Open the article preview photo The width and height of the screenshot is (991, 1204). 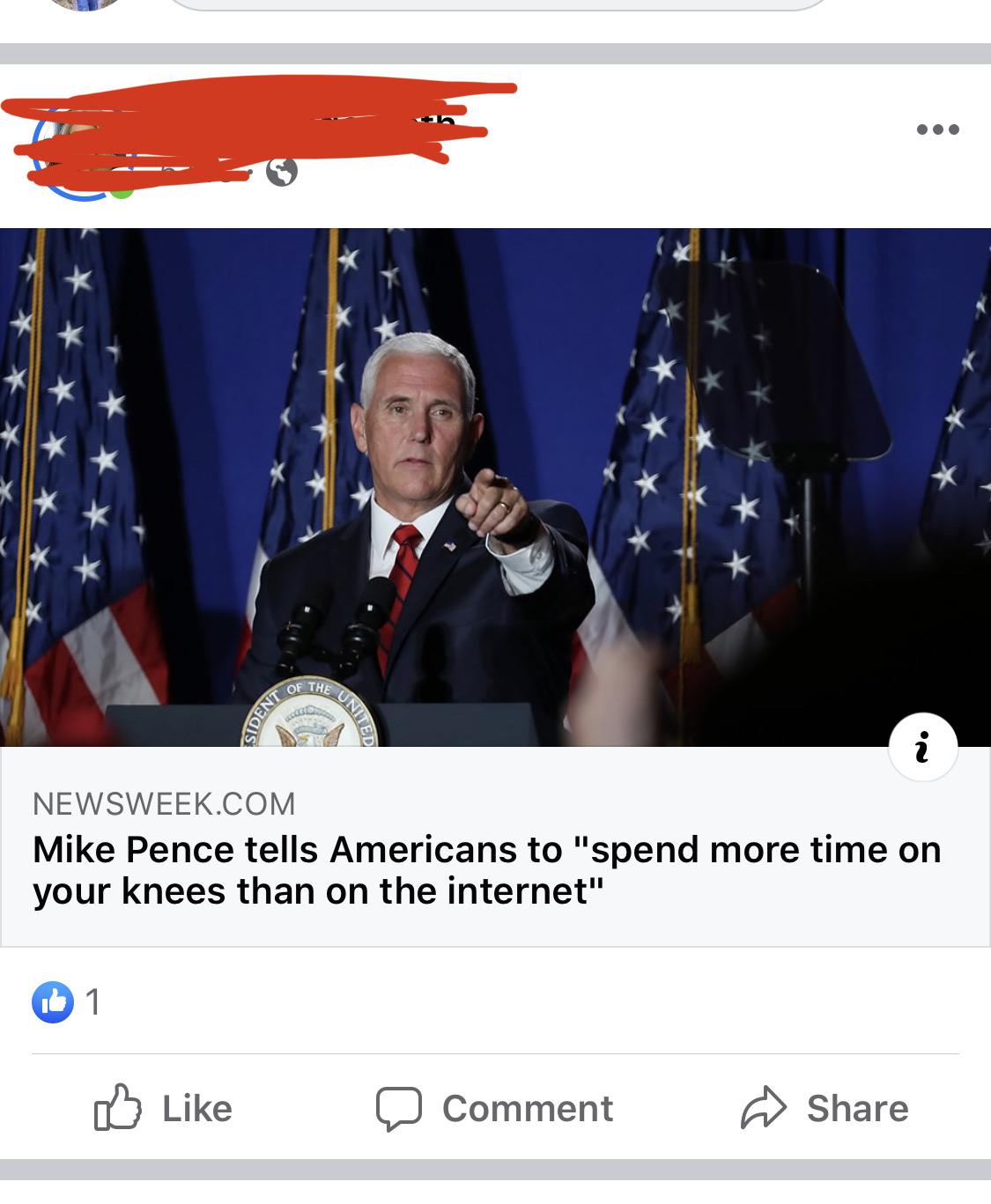495,487
